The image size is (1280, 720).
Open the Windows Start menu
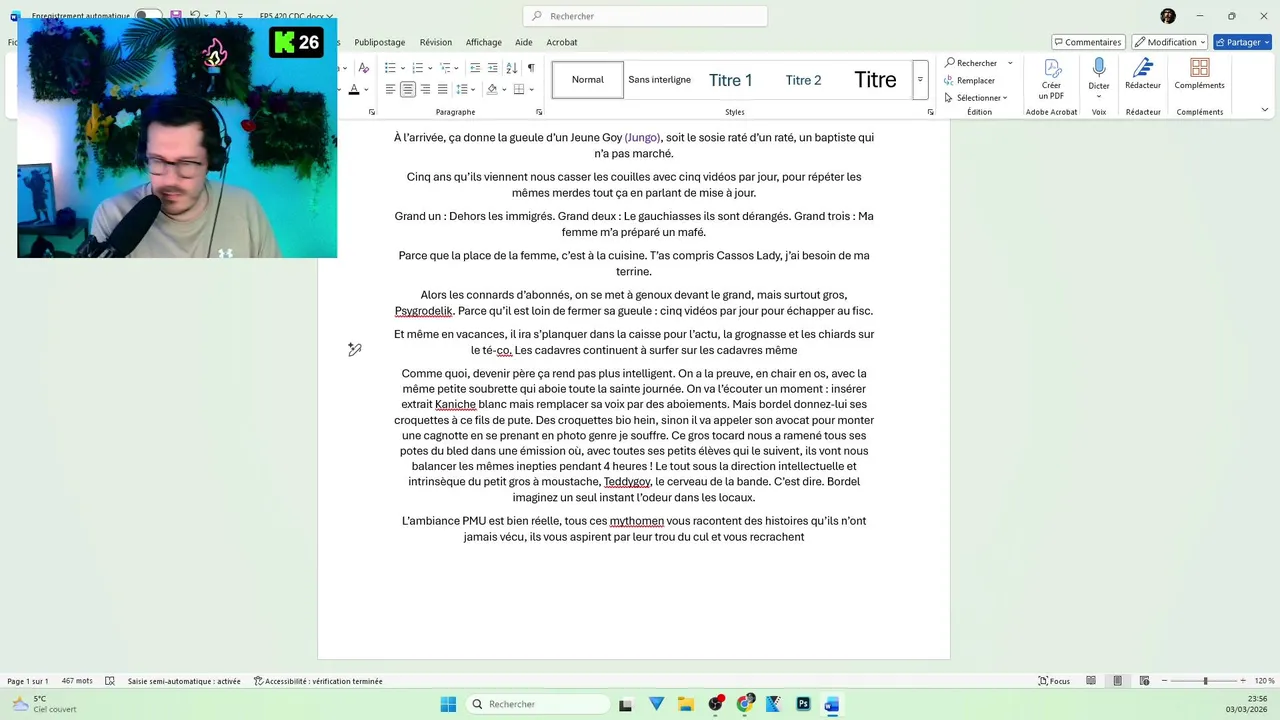(x=448, y=704)
